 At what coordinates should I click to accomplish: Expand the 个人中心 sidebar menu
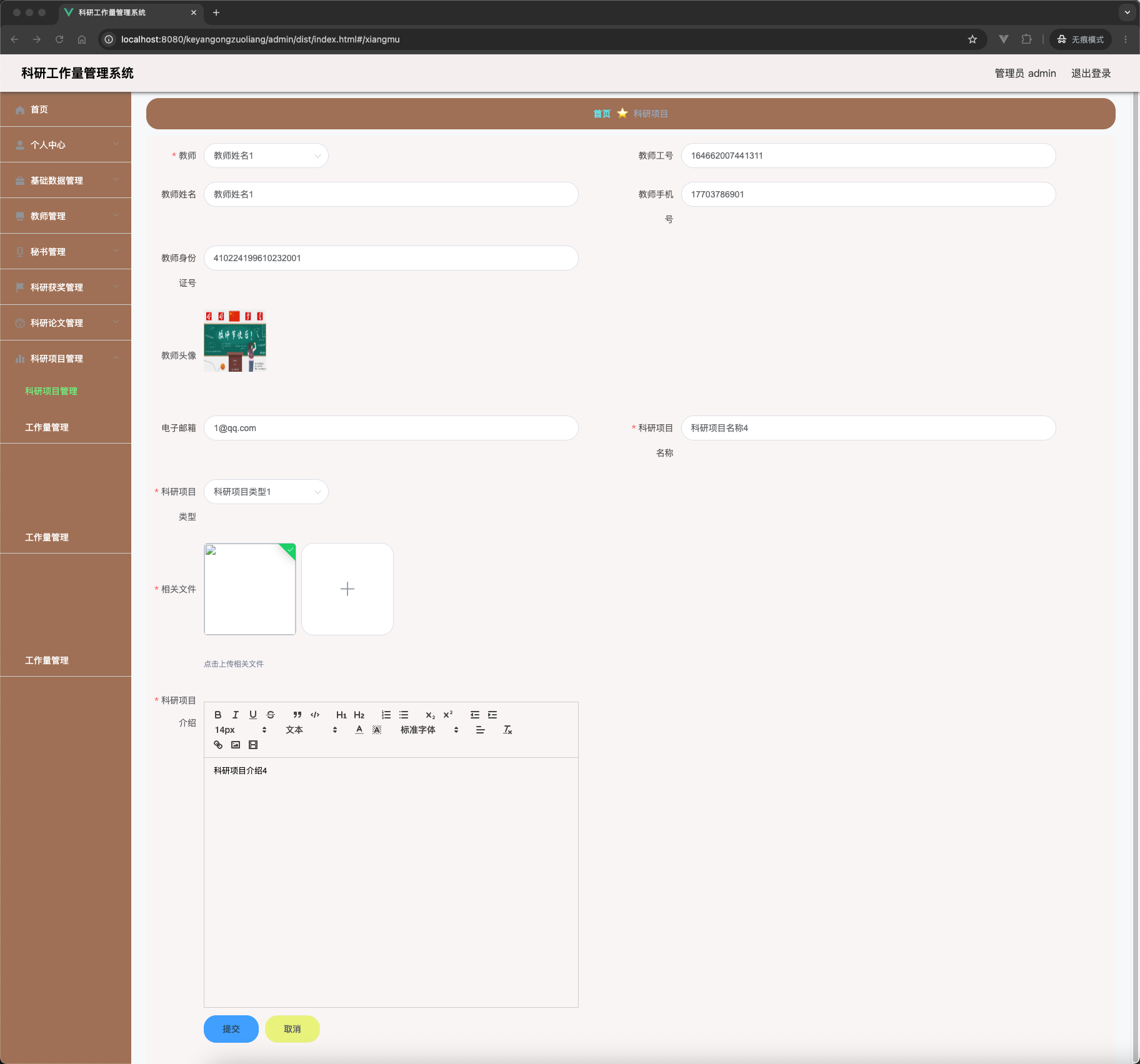point(66,145)
